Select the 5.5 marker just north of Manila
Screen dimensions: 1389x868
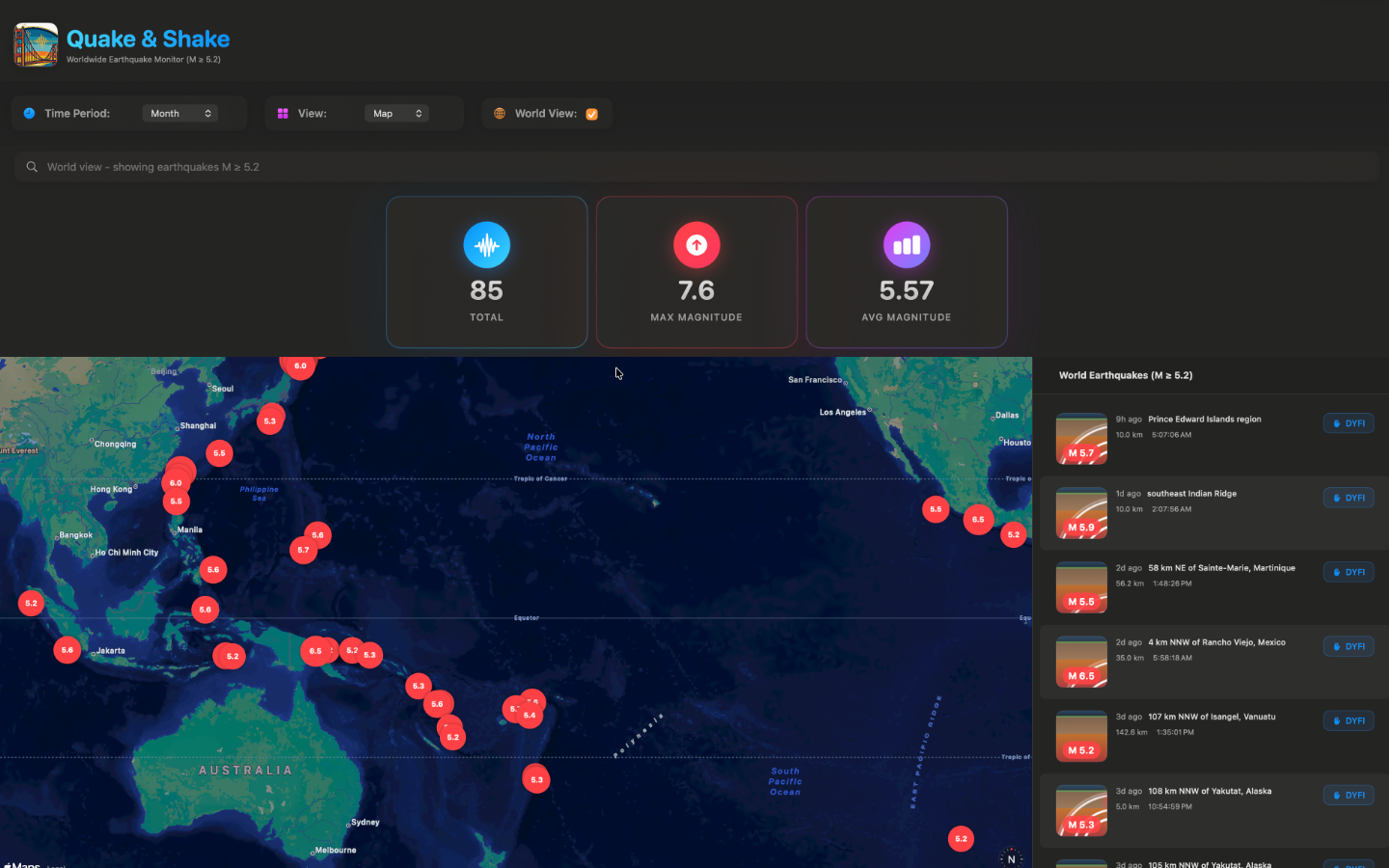pyautogui.click(x=177, y=501)
